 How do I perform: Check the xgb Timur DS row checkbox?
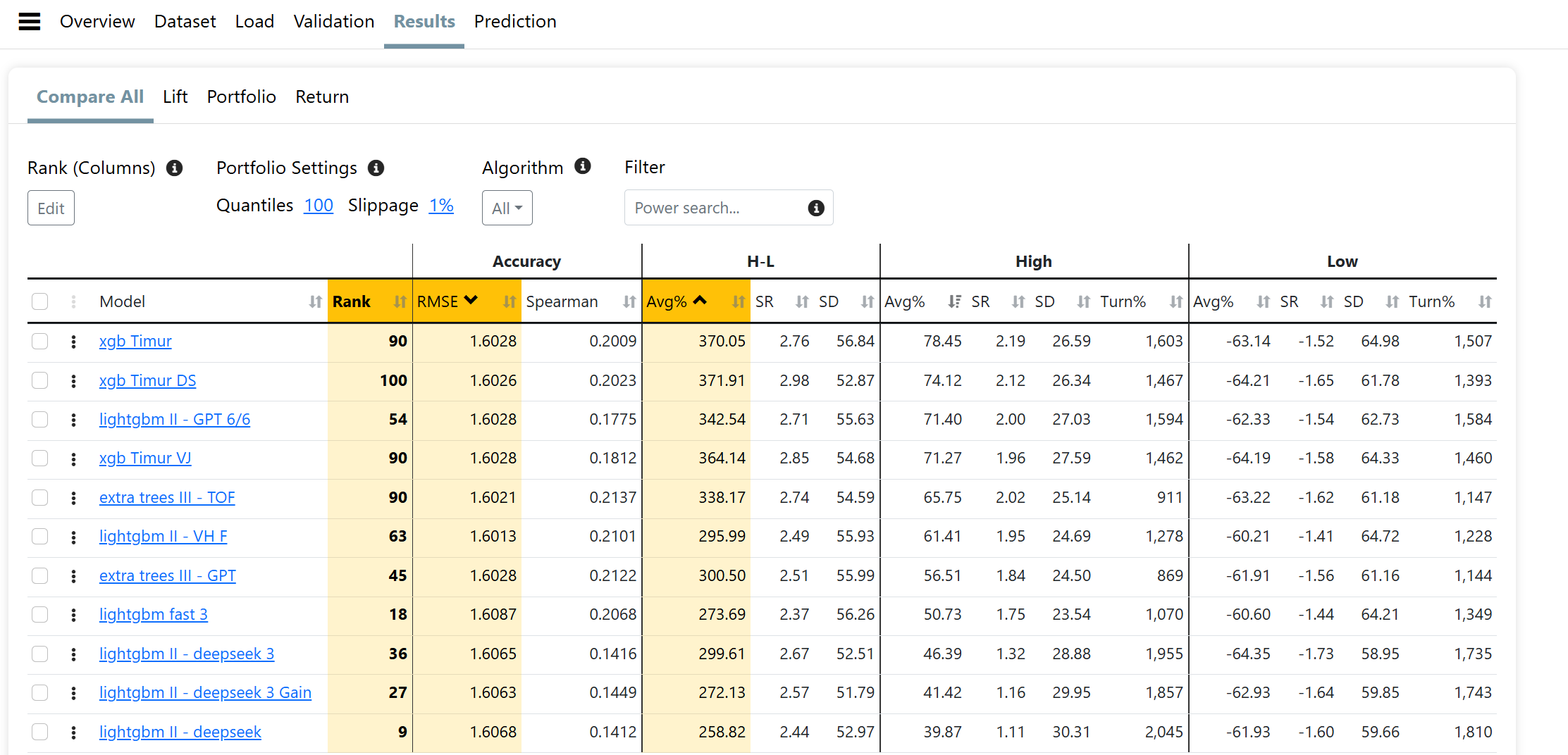pos(40,381)
